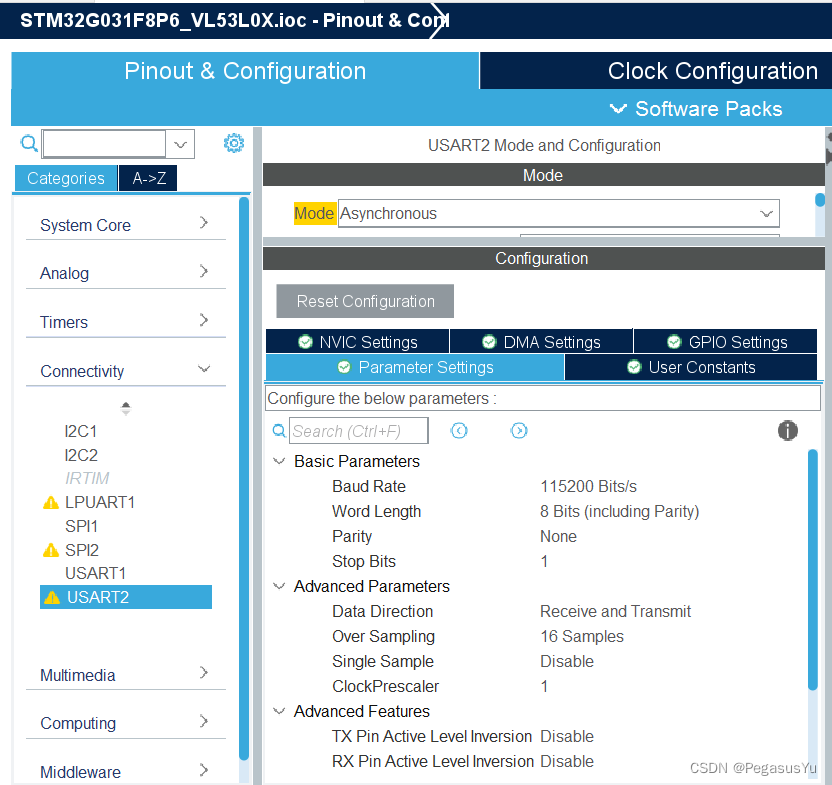Click green check icon on User Constants

634,367
